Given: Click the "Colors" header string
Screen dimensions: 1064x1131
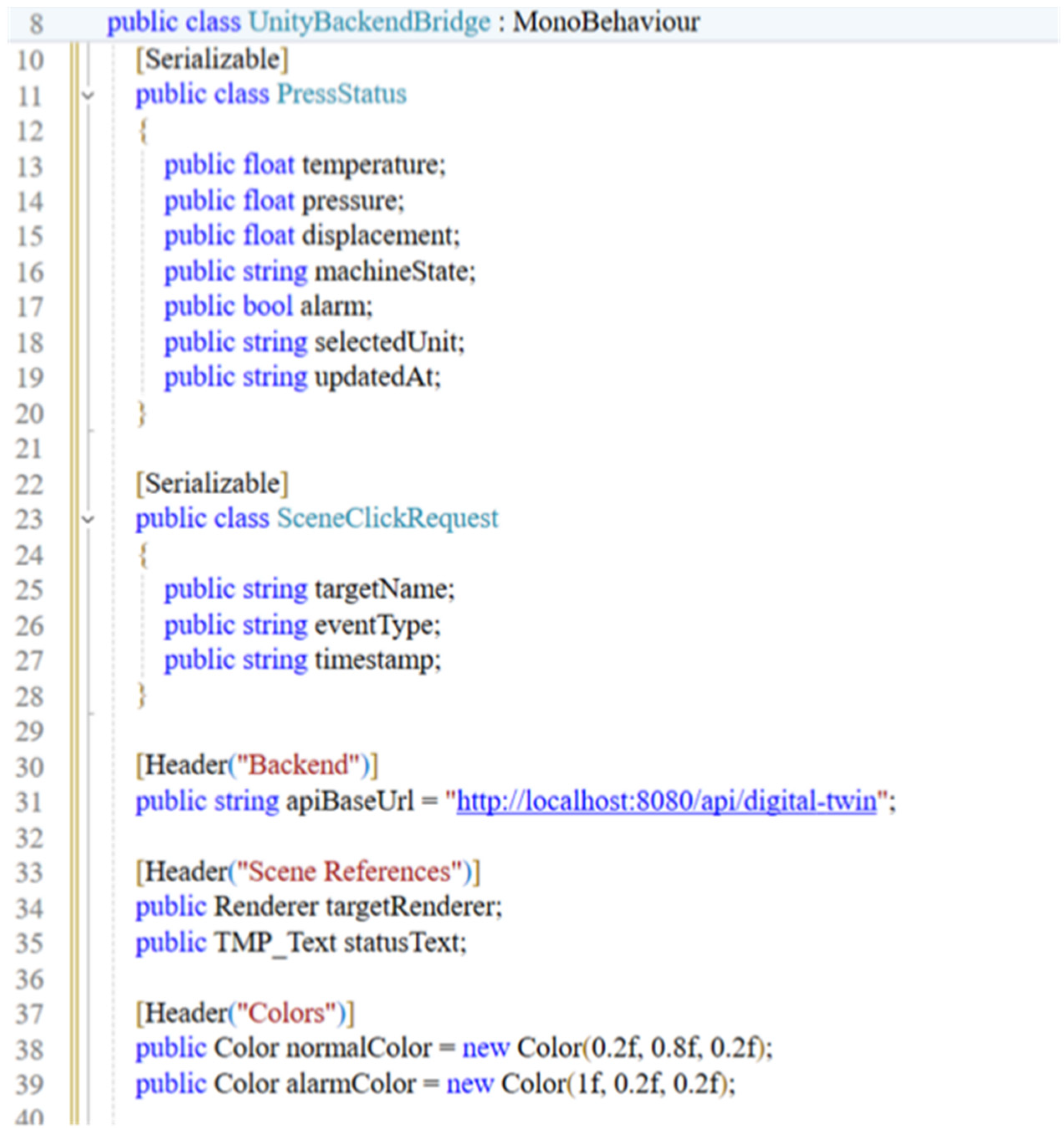Looking at the screenshot, I should [x=286, y=1013].
